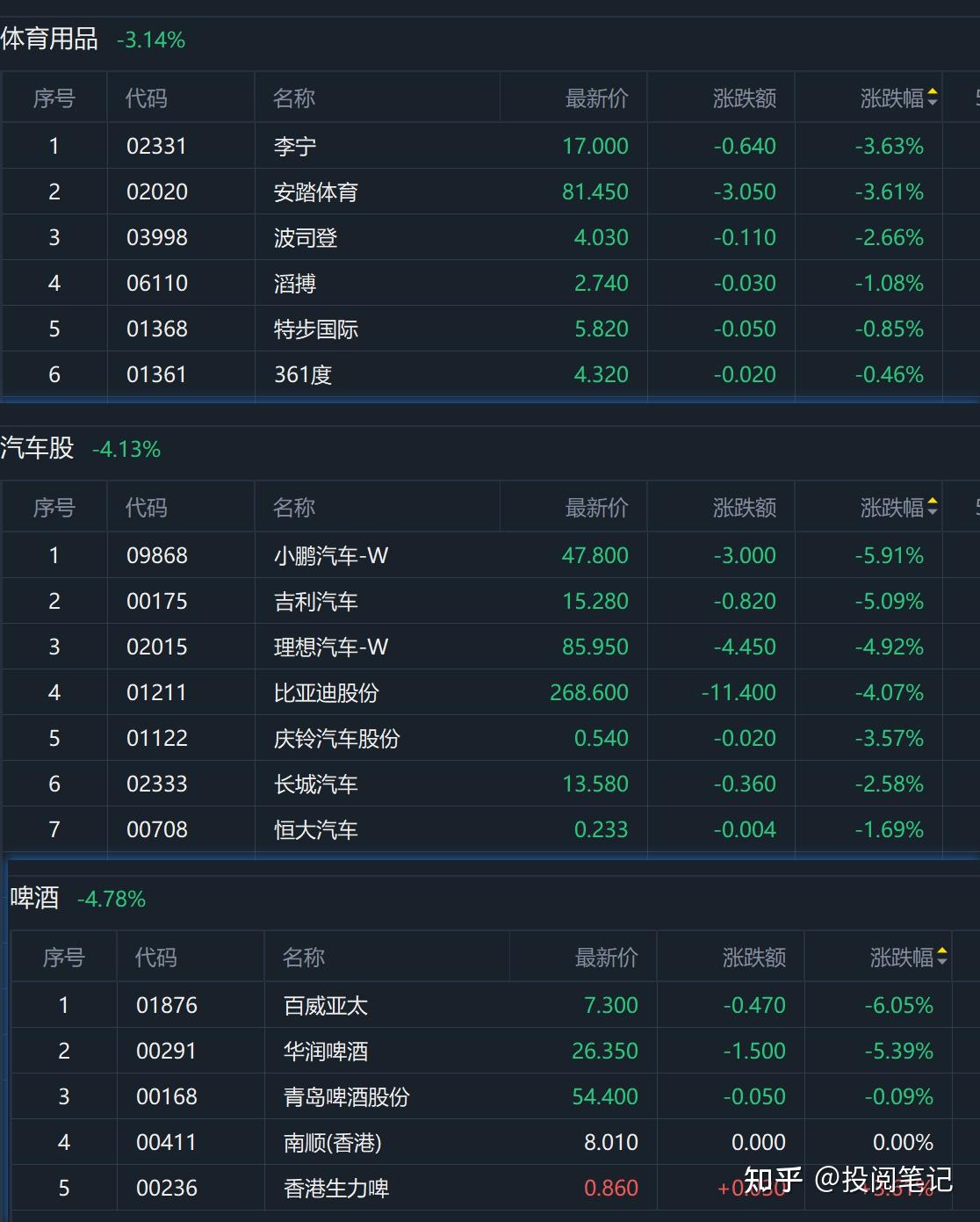Select stock 青岛啤酒股份

click(346, 1096)
